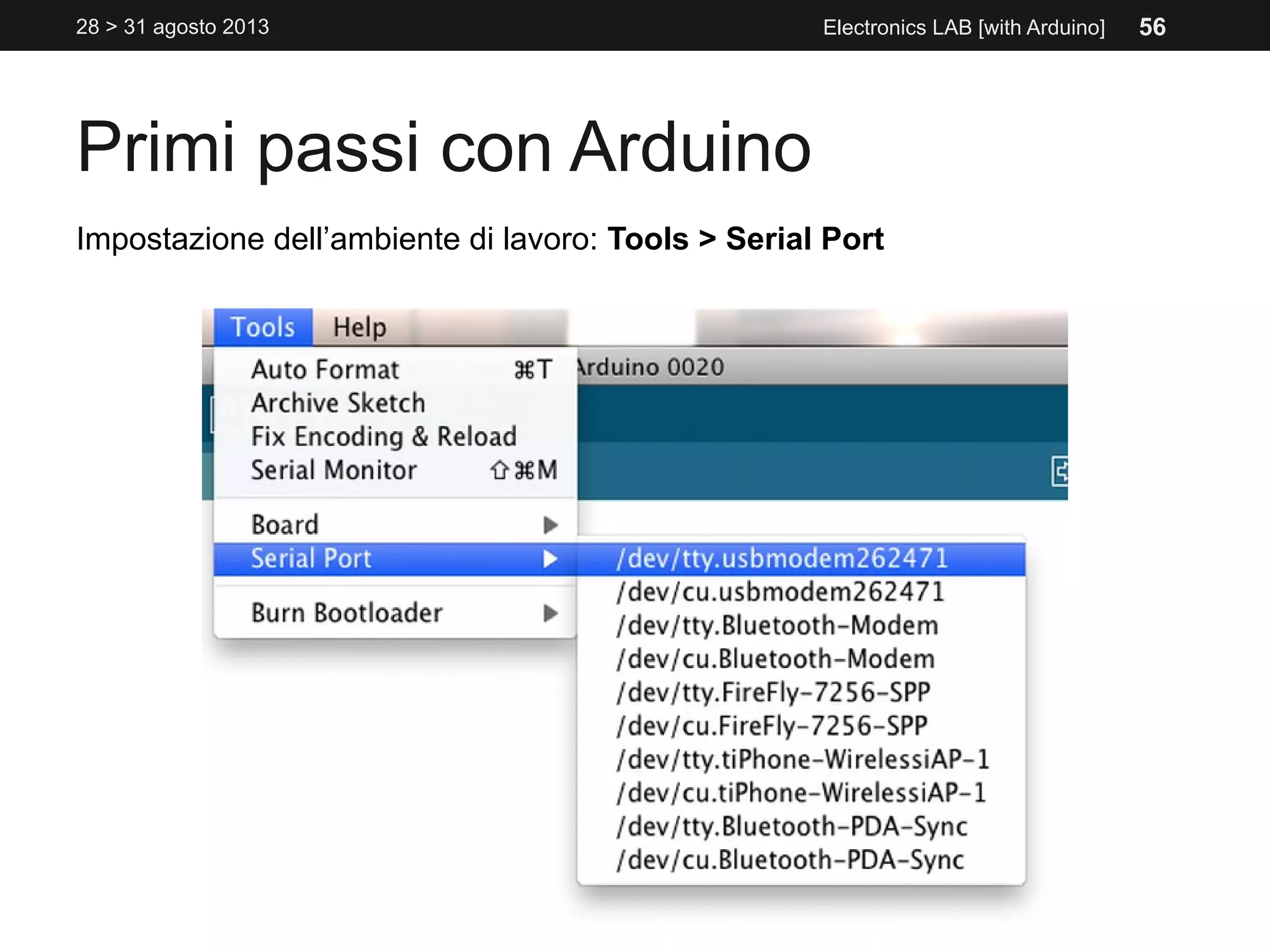Select /dev/cu.tiPhone-WirelessiAP-1 port

coord(801,793)
